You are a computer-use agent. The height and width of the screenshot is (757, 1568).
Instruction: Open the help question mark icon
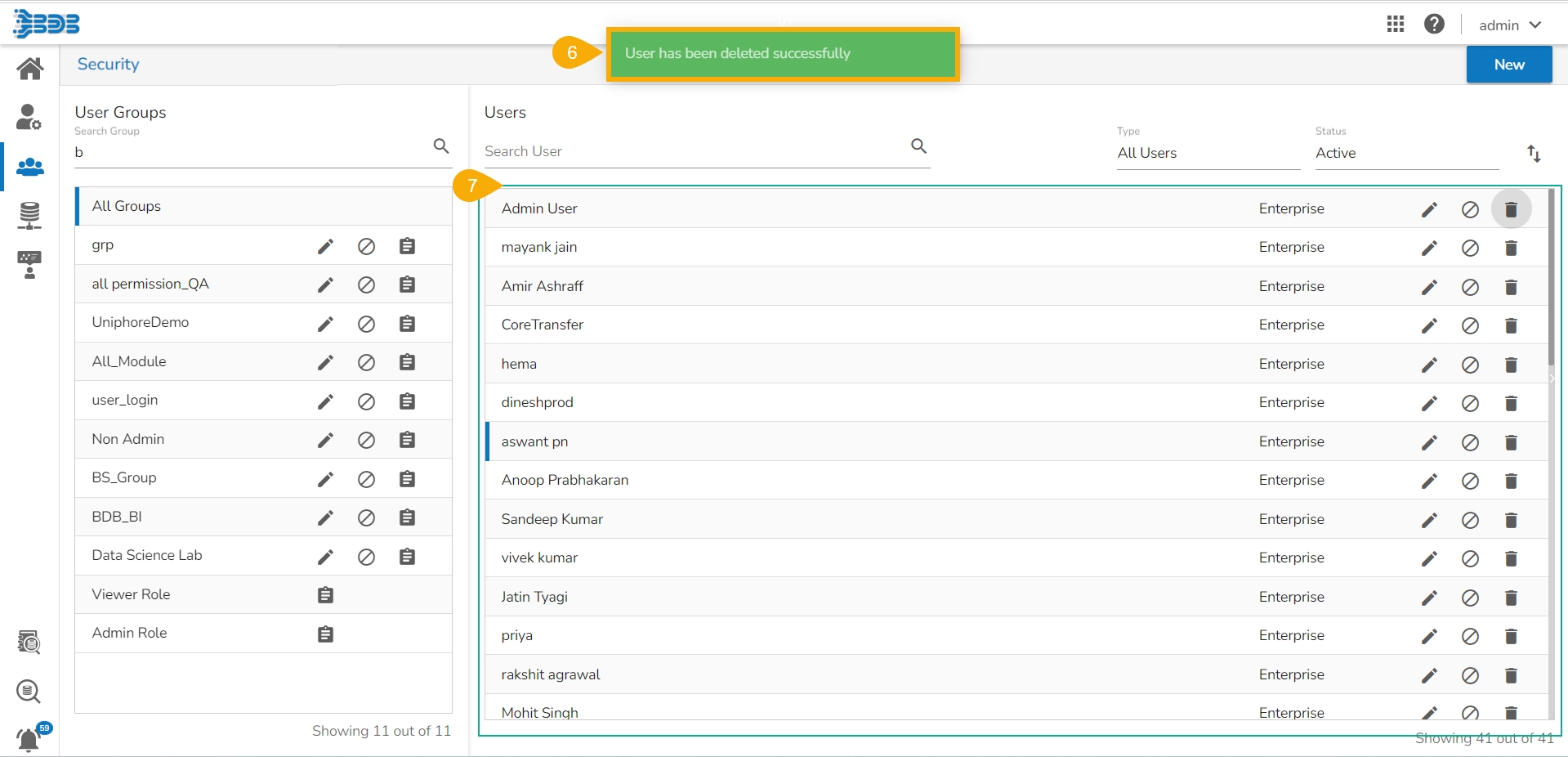pyautogui.click(x=1434, y=25)
